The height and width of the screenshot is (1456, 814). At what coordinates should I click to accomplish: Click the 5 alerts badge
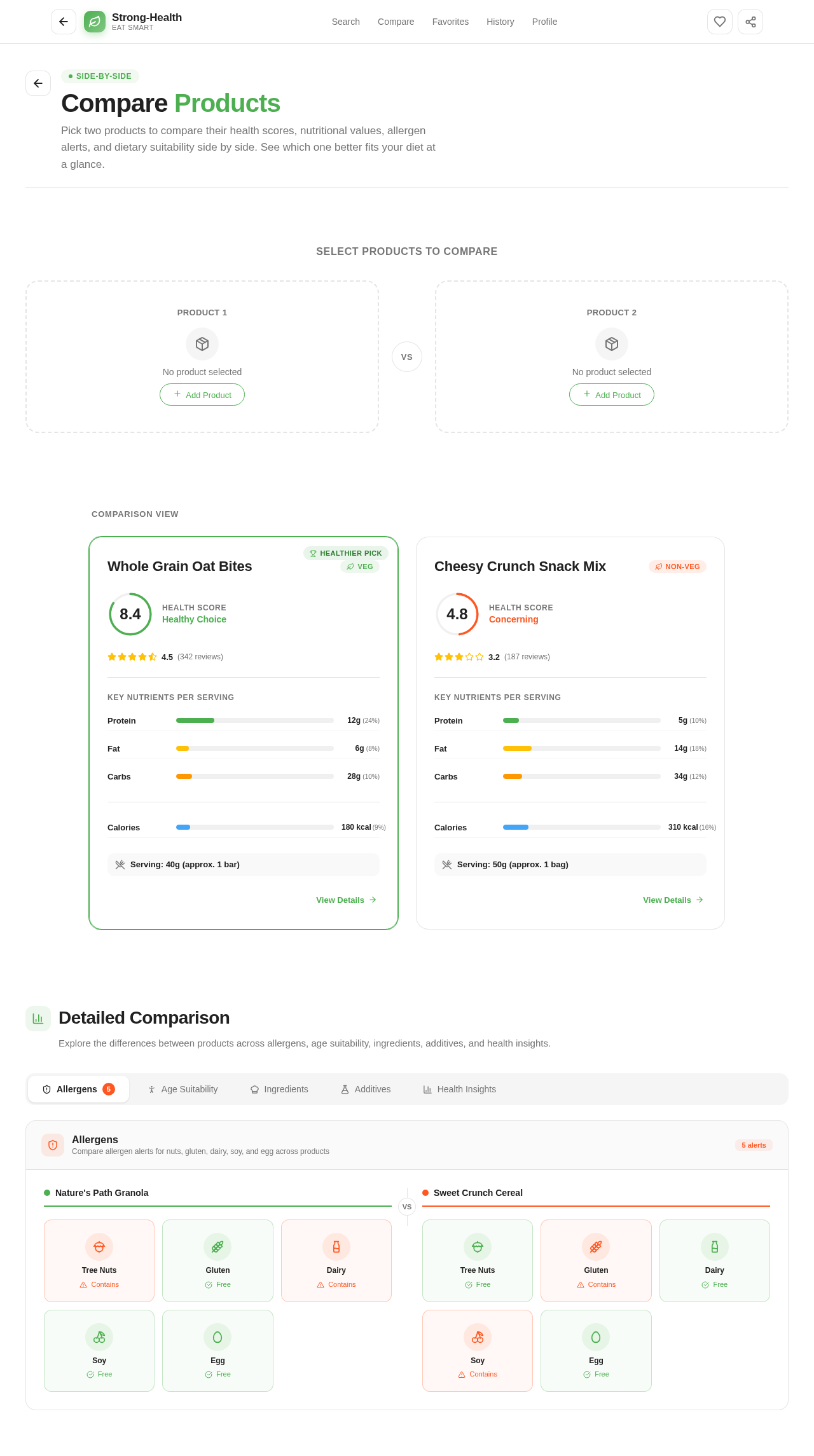click(x=754, y=1145)
